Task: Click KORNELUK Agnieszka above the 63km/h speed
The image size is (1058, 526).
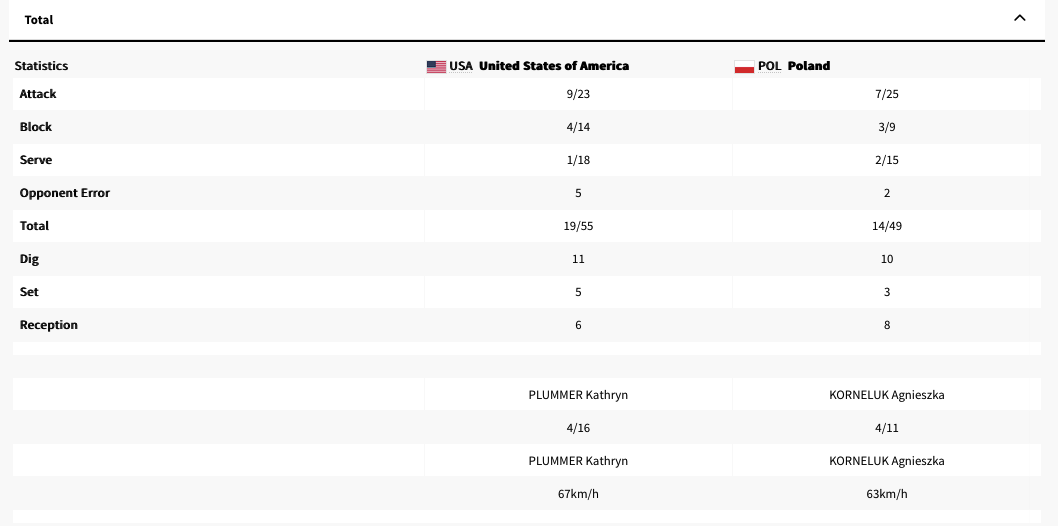Action: point(887,461)
